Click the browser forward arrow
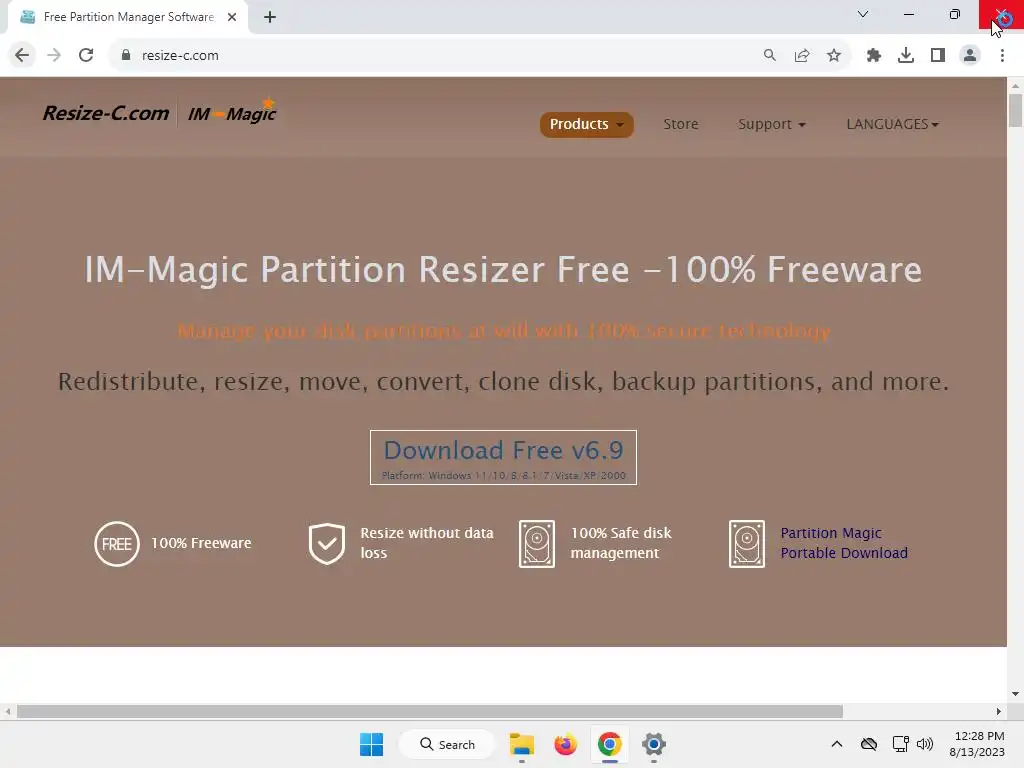Image resolution: width=1024 pixels, height=768 pixels. (x=54, y=56)
